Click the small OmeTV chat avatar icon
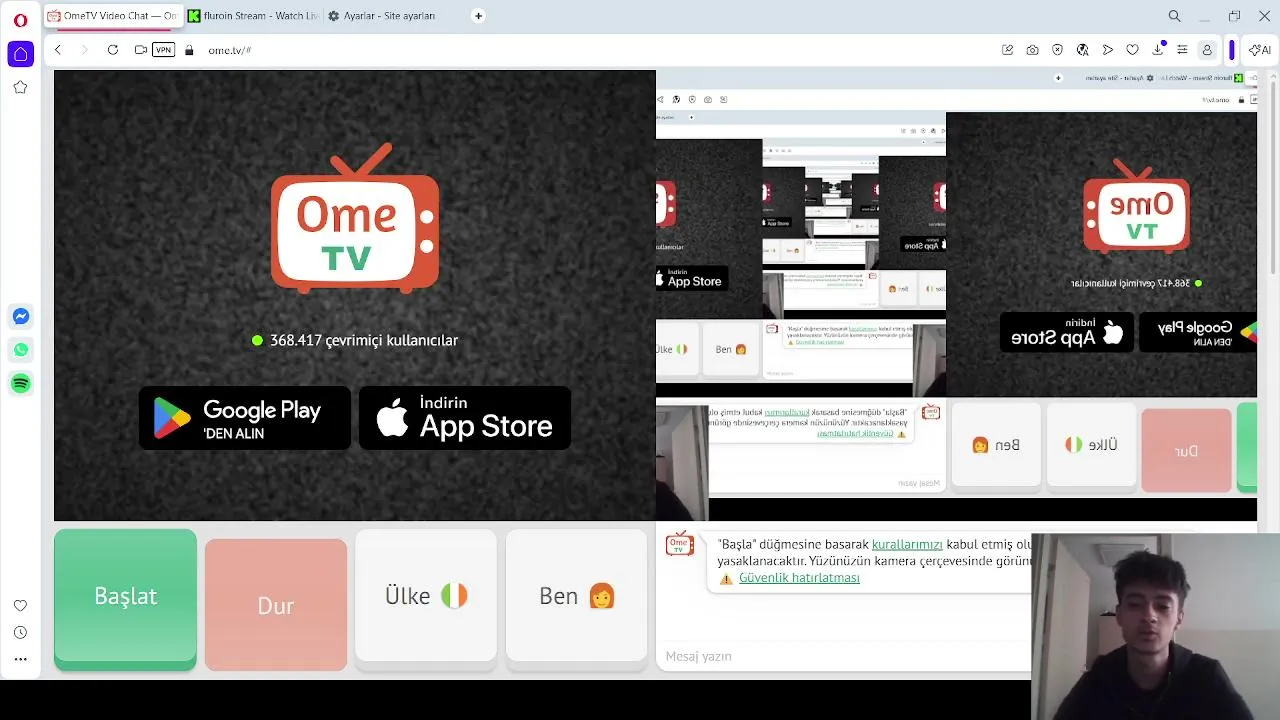Screen dimensions: 1280x720 click(680, 544)
